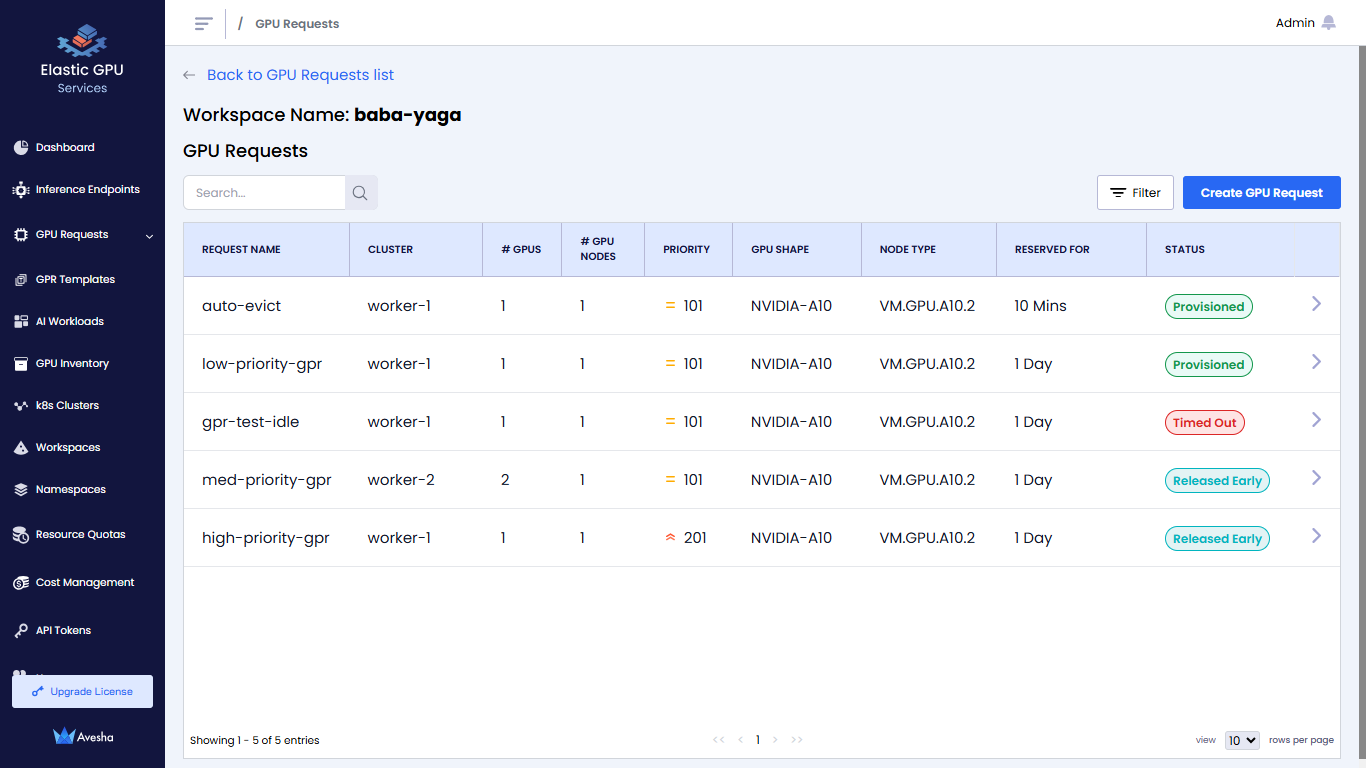Open API Tokens page
The height and width of the screenshot is (768, 1366).
pyautogui.click(x=63, y=631)
